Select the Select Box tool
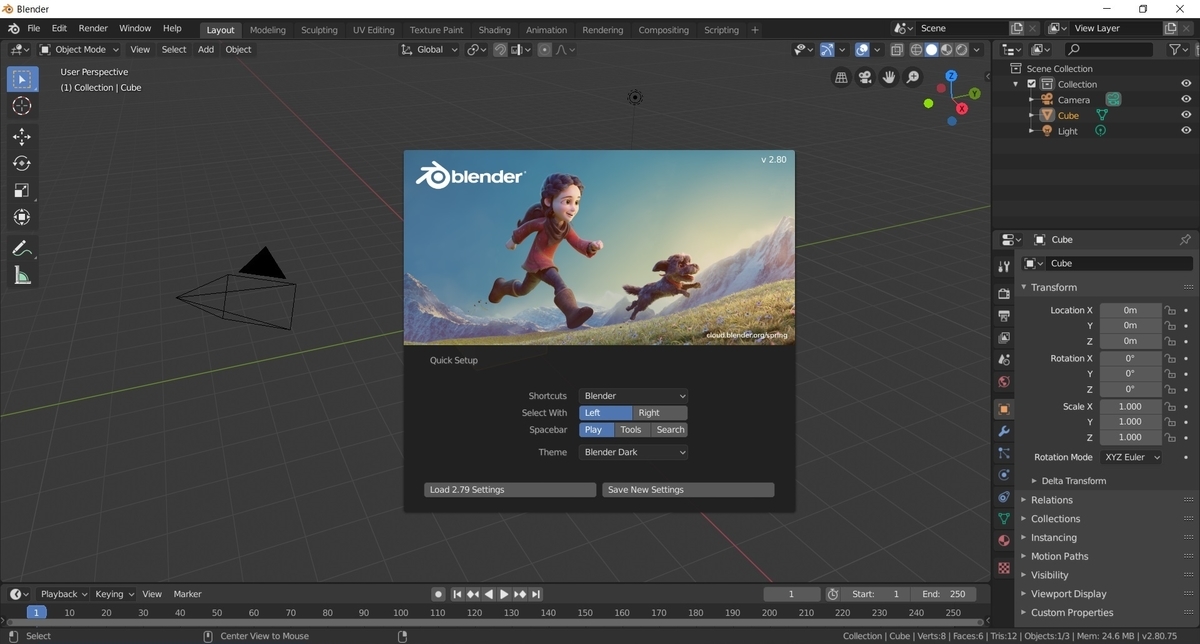This screenshot has width=1200, height=644. pos(22,79)
